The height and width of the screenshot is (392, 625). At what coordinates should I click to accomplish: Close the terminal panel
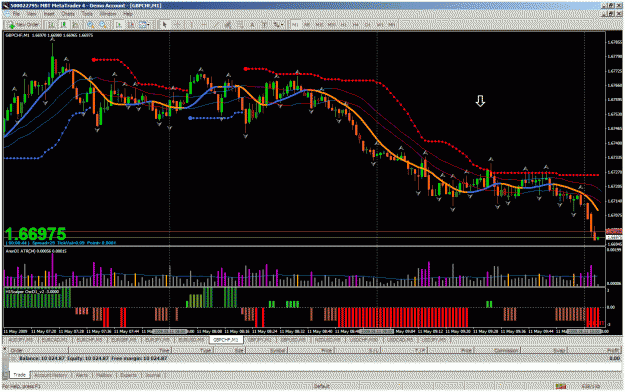pos(5,349)
